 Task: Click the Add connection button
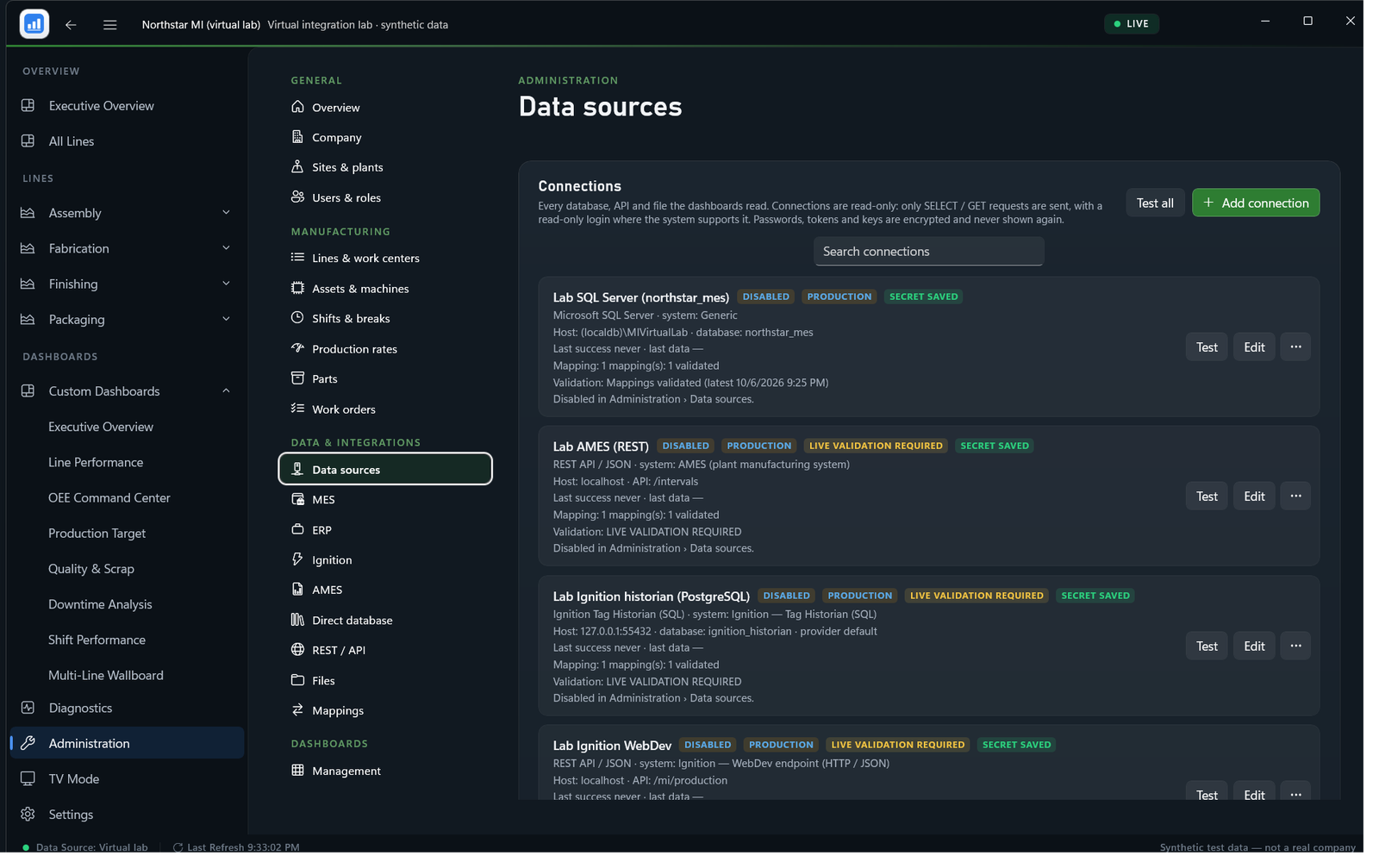tap(1256, 203)
